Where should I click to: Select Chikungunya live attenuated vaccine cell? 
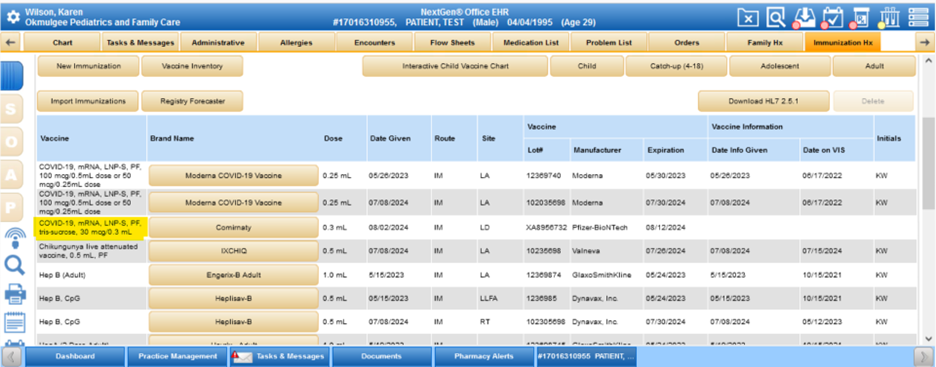91,251
